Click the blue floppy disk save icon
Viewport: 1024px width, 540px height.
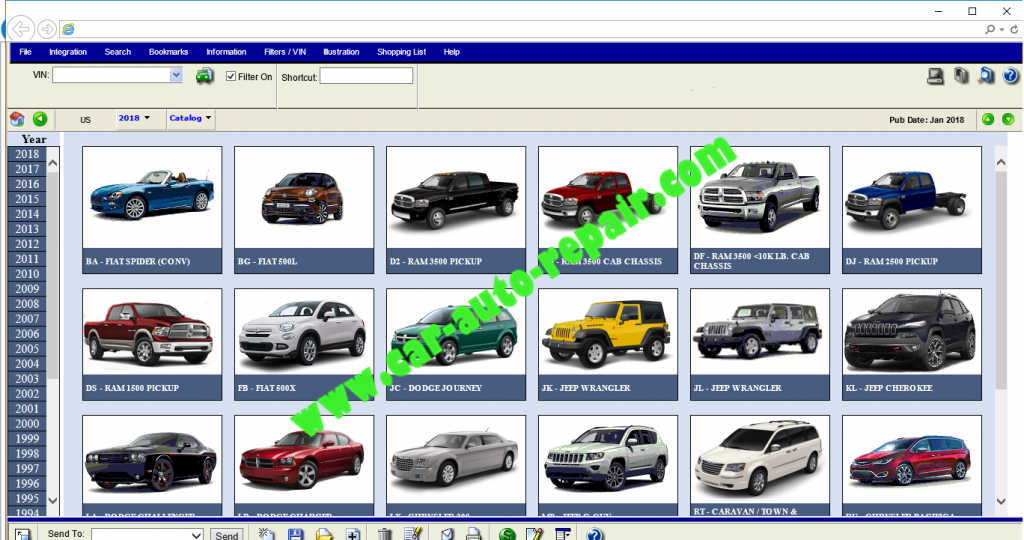(x=295, y=534)
